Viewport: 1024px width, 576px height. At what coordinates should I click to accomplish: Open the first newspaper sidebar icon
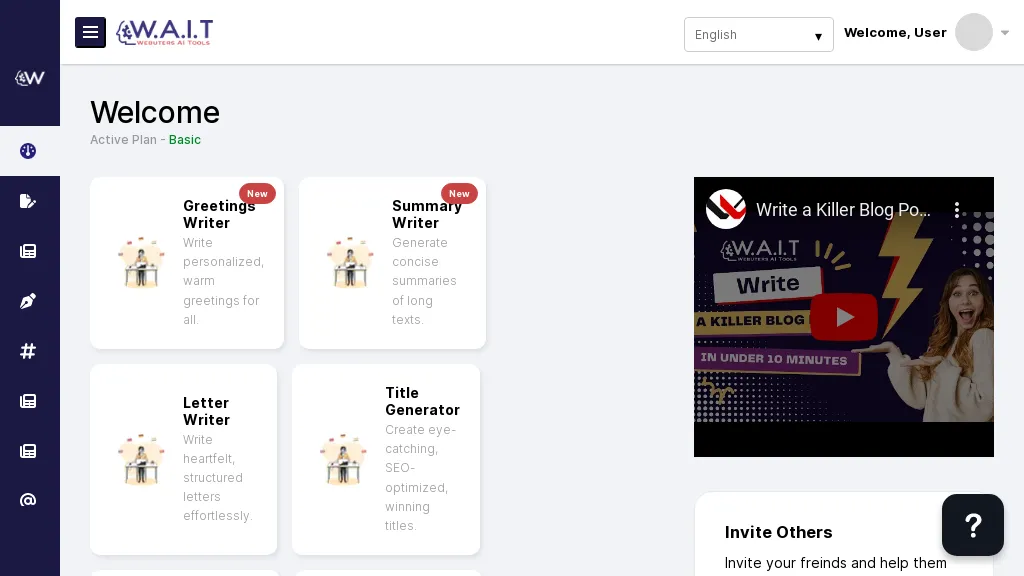[28, 251]
